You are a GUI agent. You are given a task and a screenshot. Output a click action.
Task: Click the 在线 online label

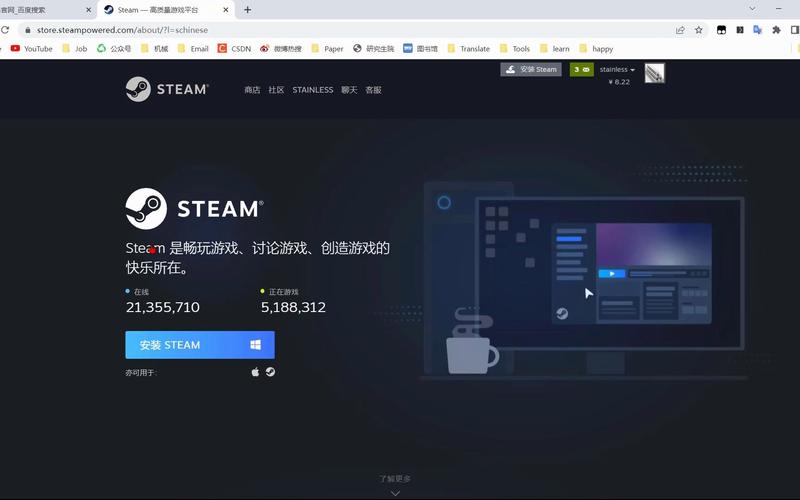[141, 292]
